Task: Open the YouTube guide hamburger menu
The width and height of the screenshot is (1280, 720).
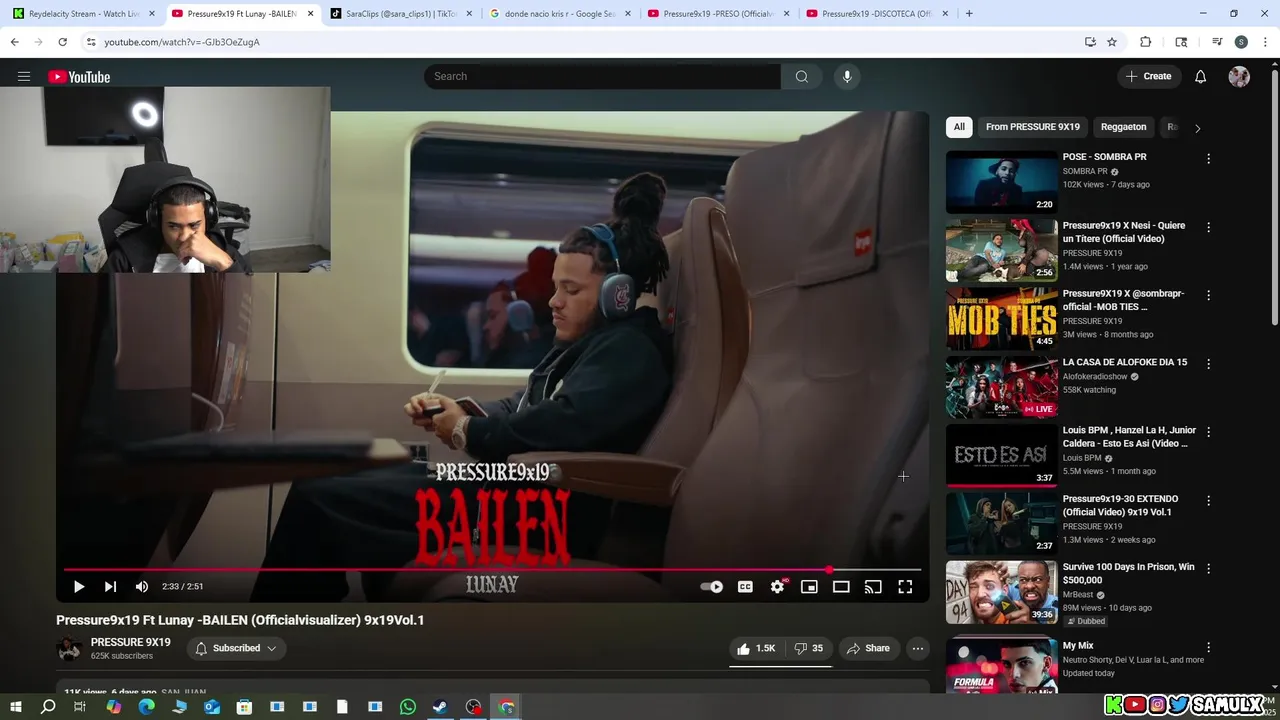Action: click(x=24, y=77)
